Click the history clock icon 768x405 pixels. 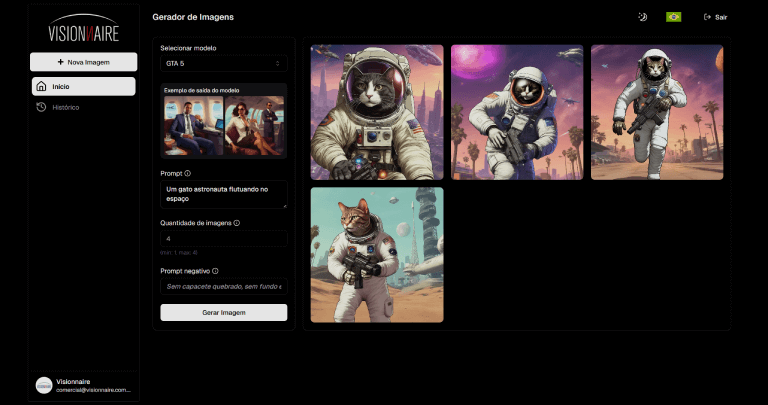[x=41, y=107]
